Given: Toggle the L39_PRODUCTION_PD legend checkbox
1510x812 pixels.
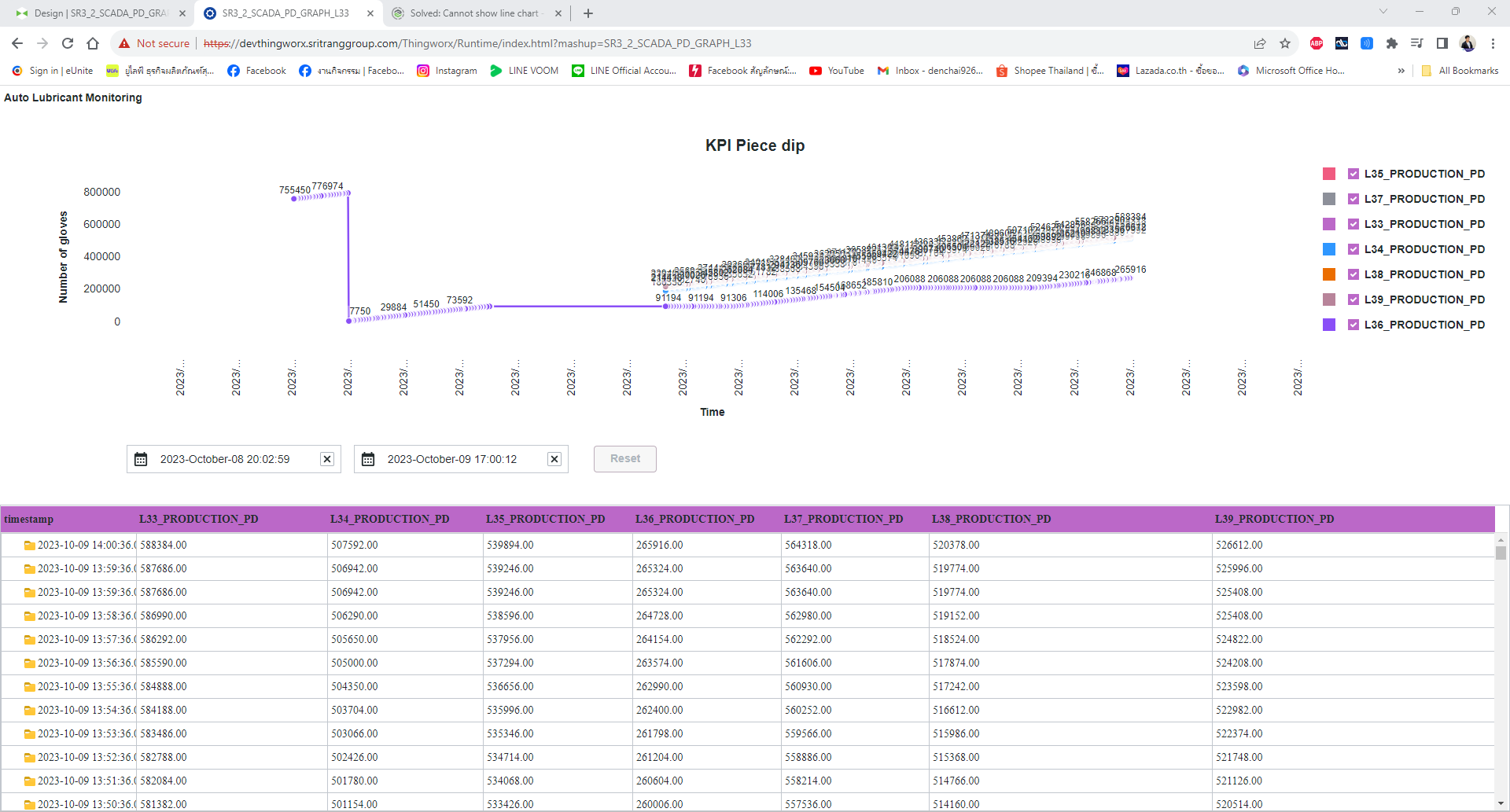Looking at the screenshot, I should pos(1353,299).
